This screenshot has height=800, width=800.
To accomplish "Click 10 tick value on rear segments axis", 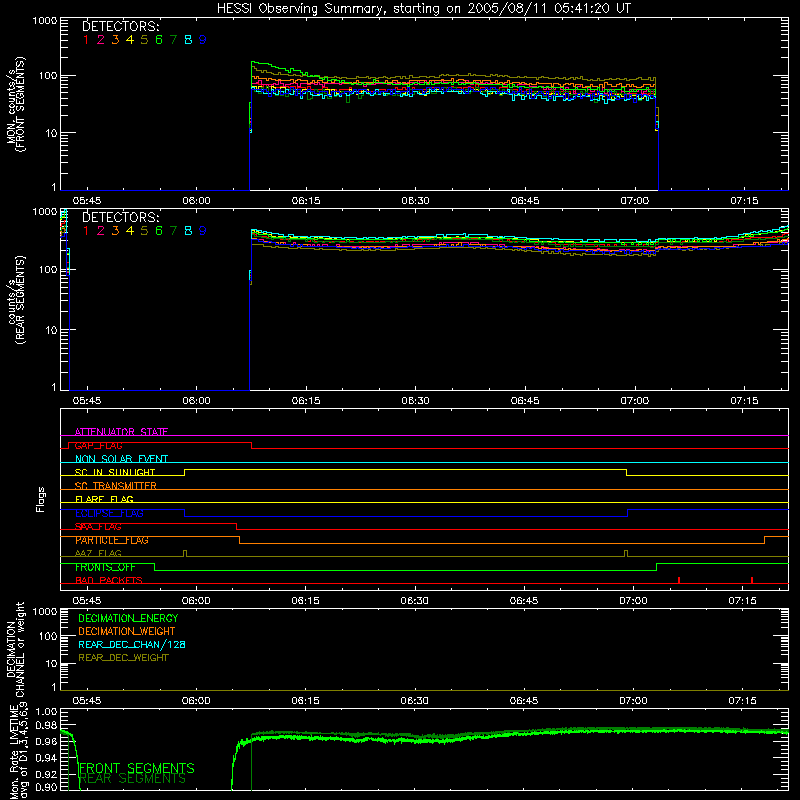I will (51, 330).
